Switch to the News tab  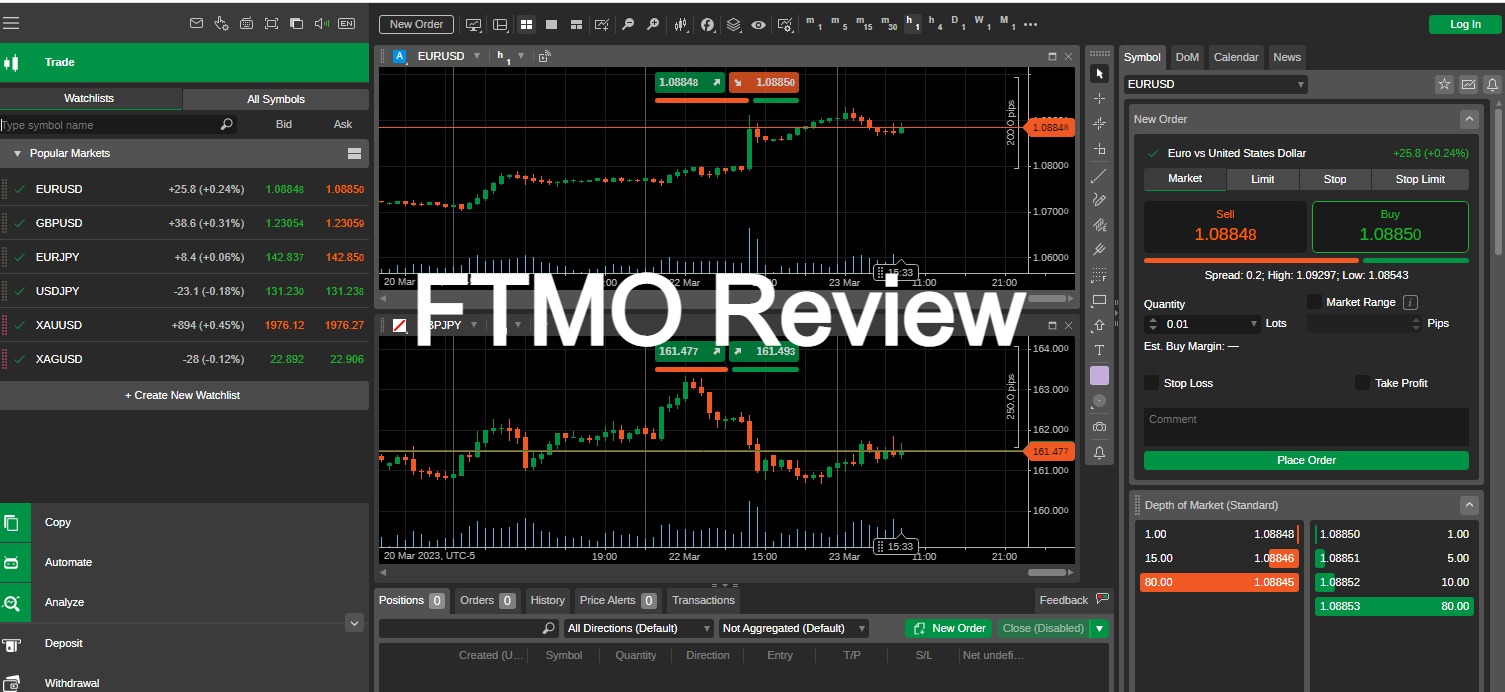click(x=1287, y=57)
